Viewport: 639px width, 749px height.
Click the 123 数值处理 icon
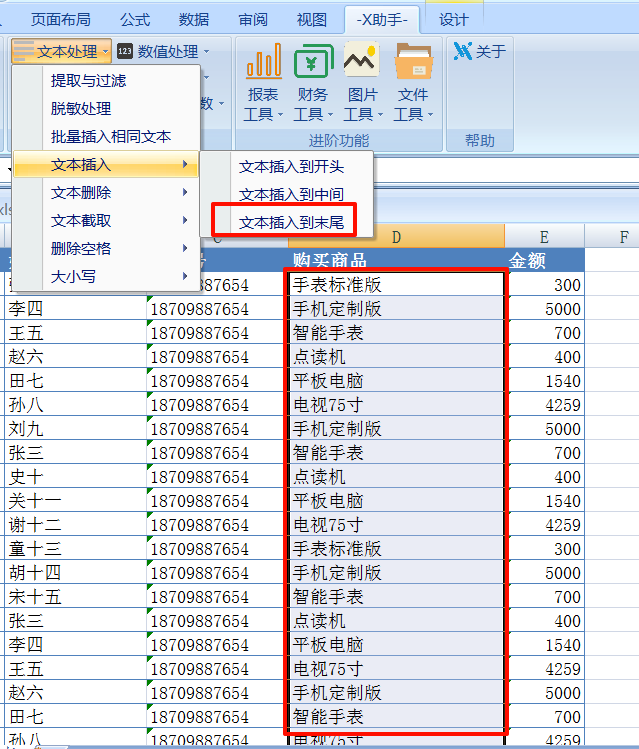[x=125, y=51]
